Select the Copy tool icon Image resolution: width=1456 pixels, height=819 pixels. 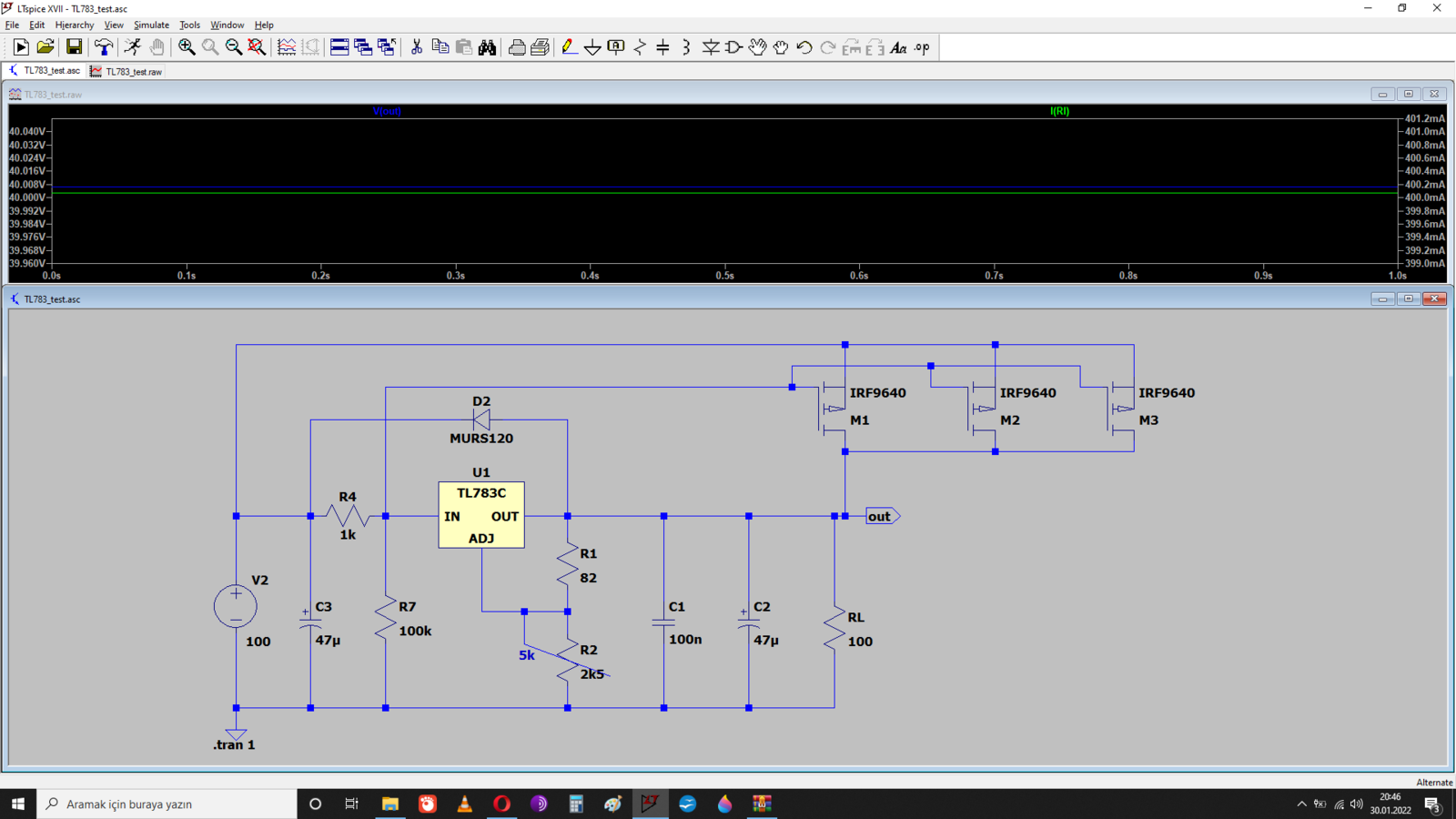coord(440,47)
